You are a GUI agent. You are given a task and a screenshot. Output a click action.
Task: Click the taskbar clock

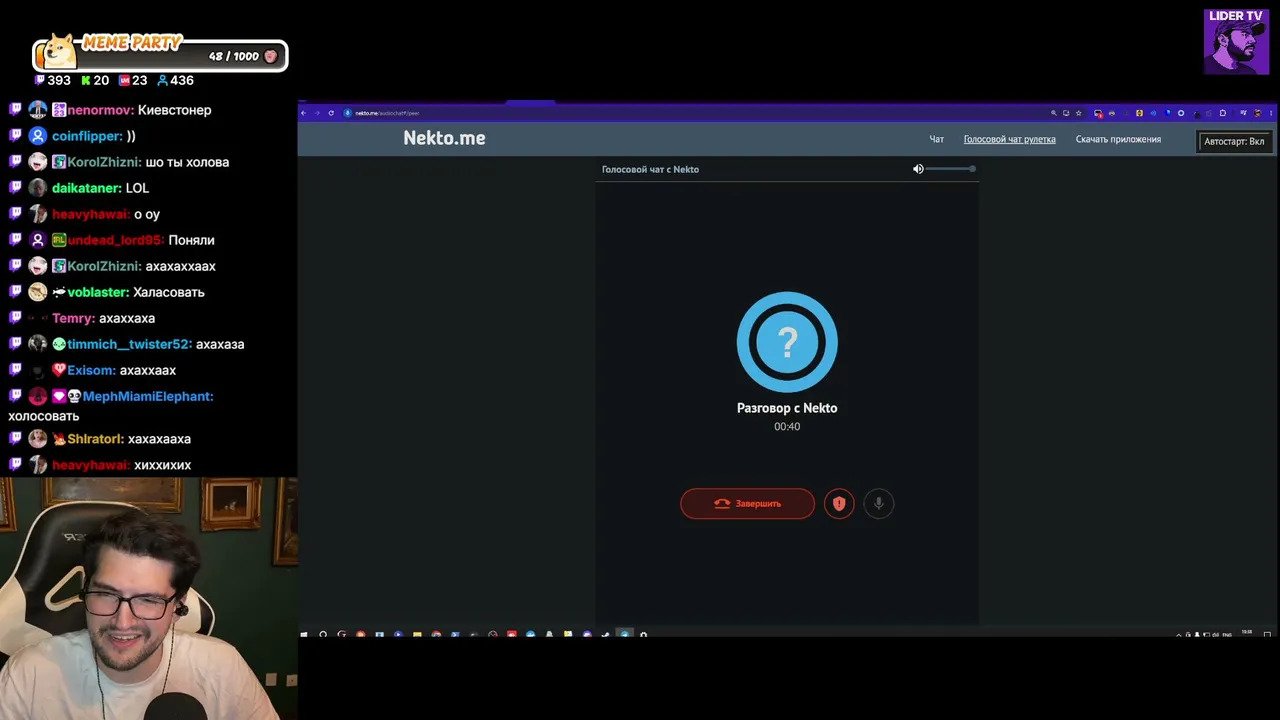(x=1246, y=634)
